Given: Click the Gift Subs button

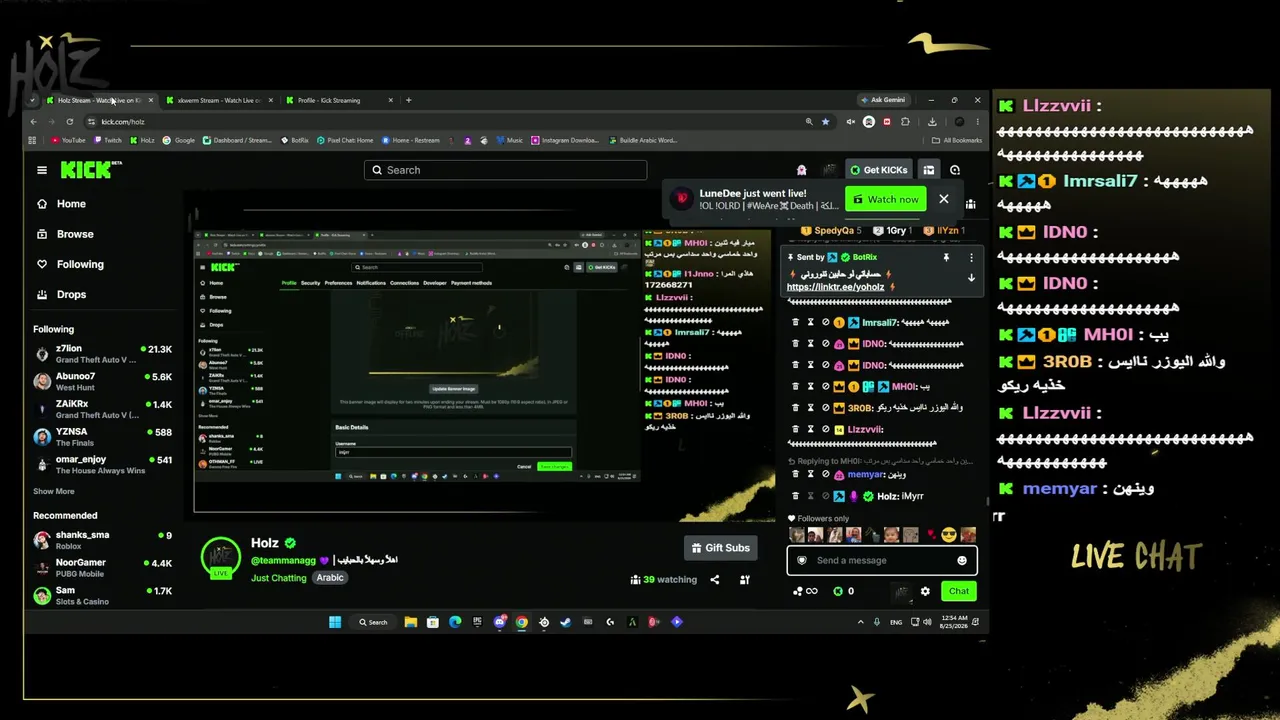Looking at the screenshot, I should point(720,548).
